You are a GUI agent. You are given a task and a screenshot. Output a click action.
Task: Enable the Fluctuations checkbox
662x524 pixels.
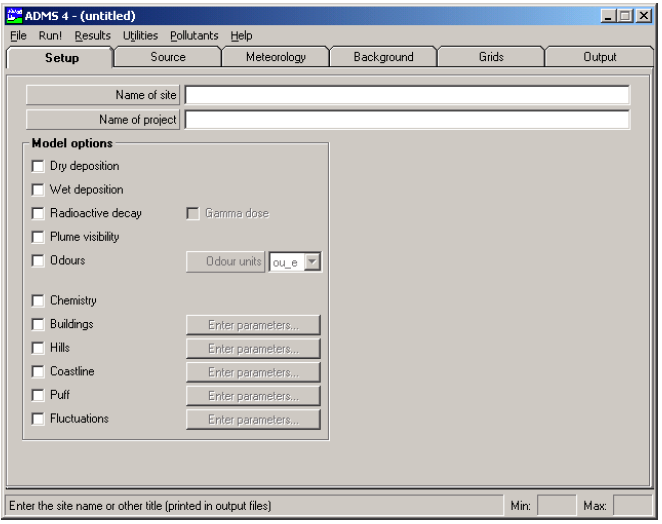tap(38, 419)
